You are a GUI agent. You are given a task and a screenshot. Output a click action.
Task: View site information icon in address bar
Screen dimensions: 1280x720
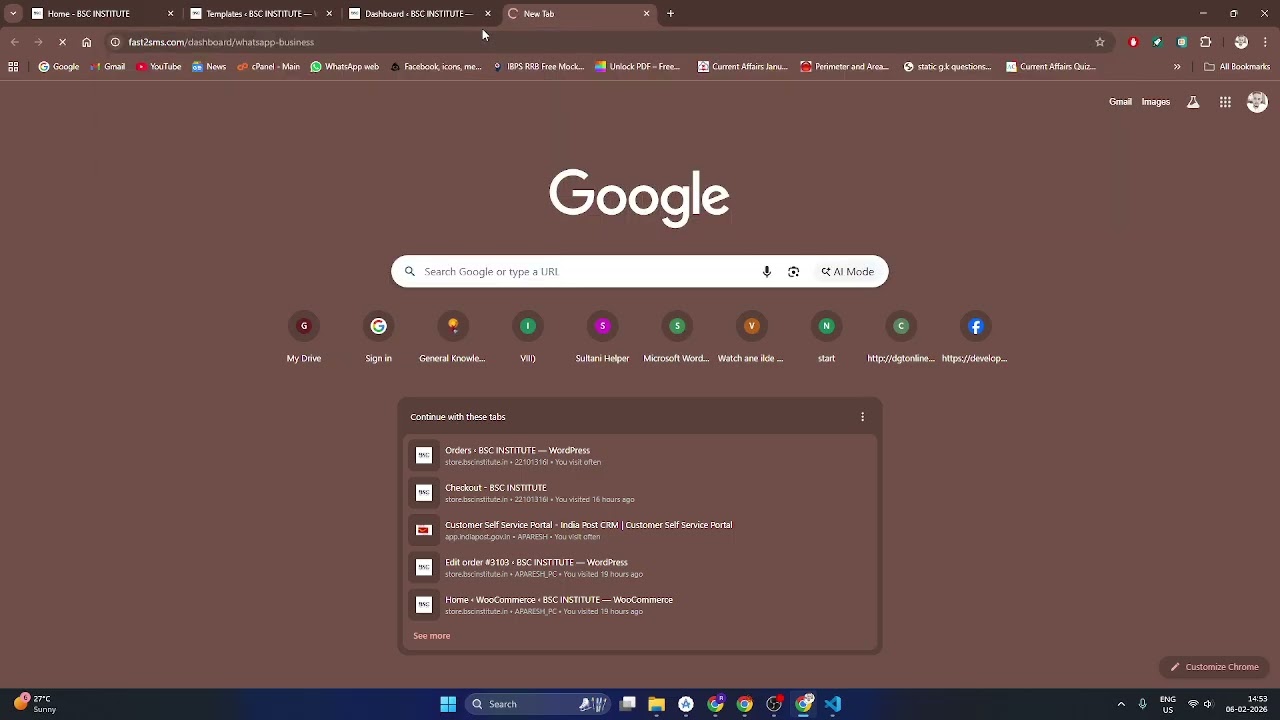click(x=115, y=42)
